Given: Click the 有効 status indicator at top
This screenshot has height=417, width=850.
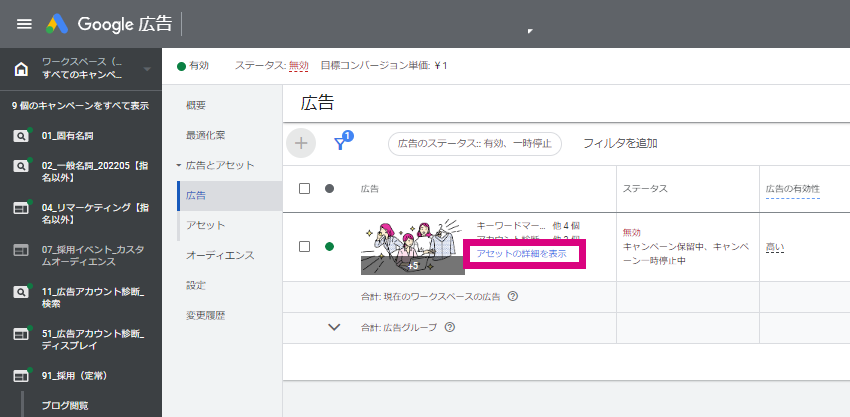Looking at the screenshot, I should point(193,66).
